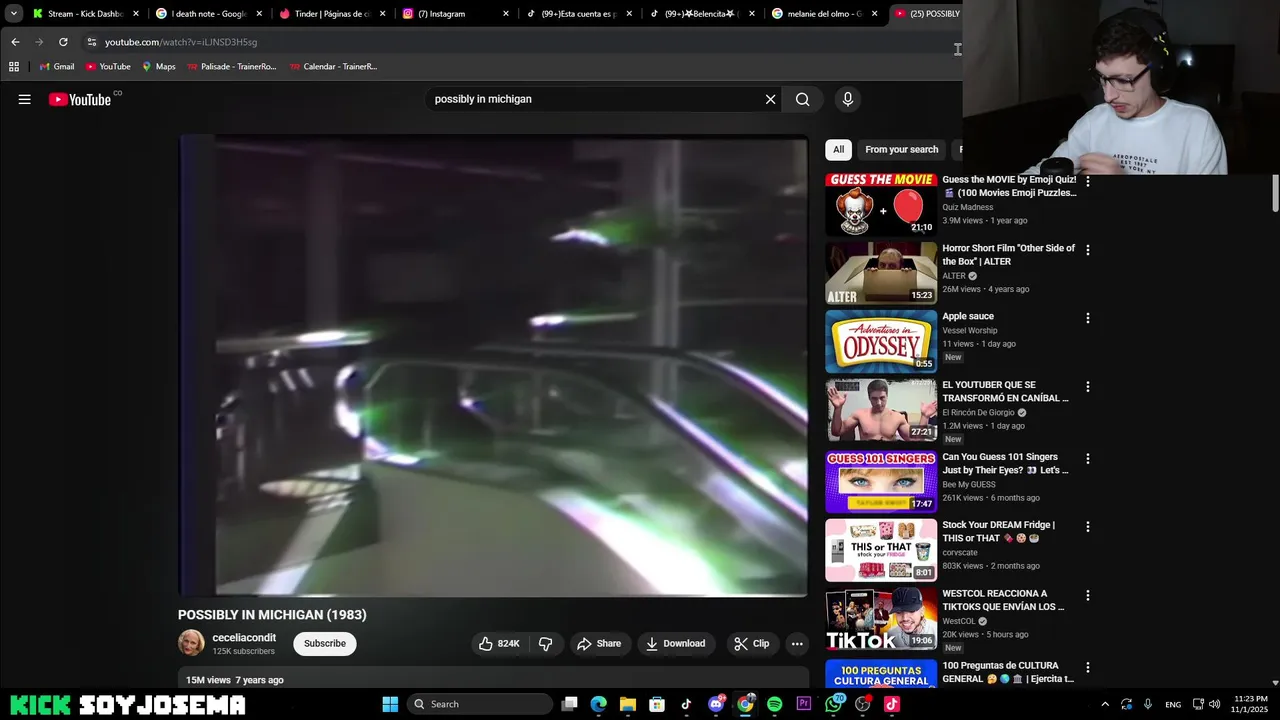The height and width of the screenshot is (720, 1280).
Task: Open WhatsApp from the taskbar
Action: 834,704
